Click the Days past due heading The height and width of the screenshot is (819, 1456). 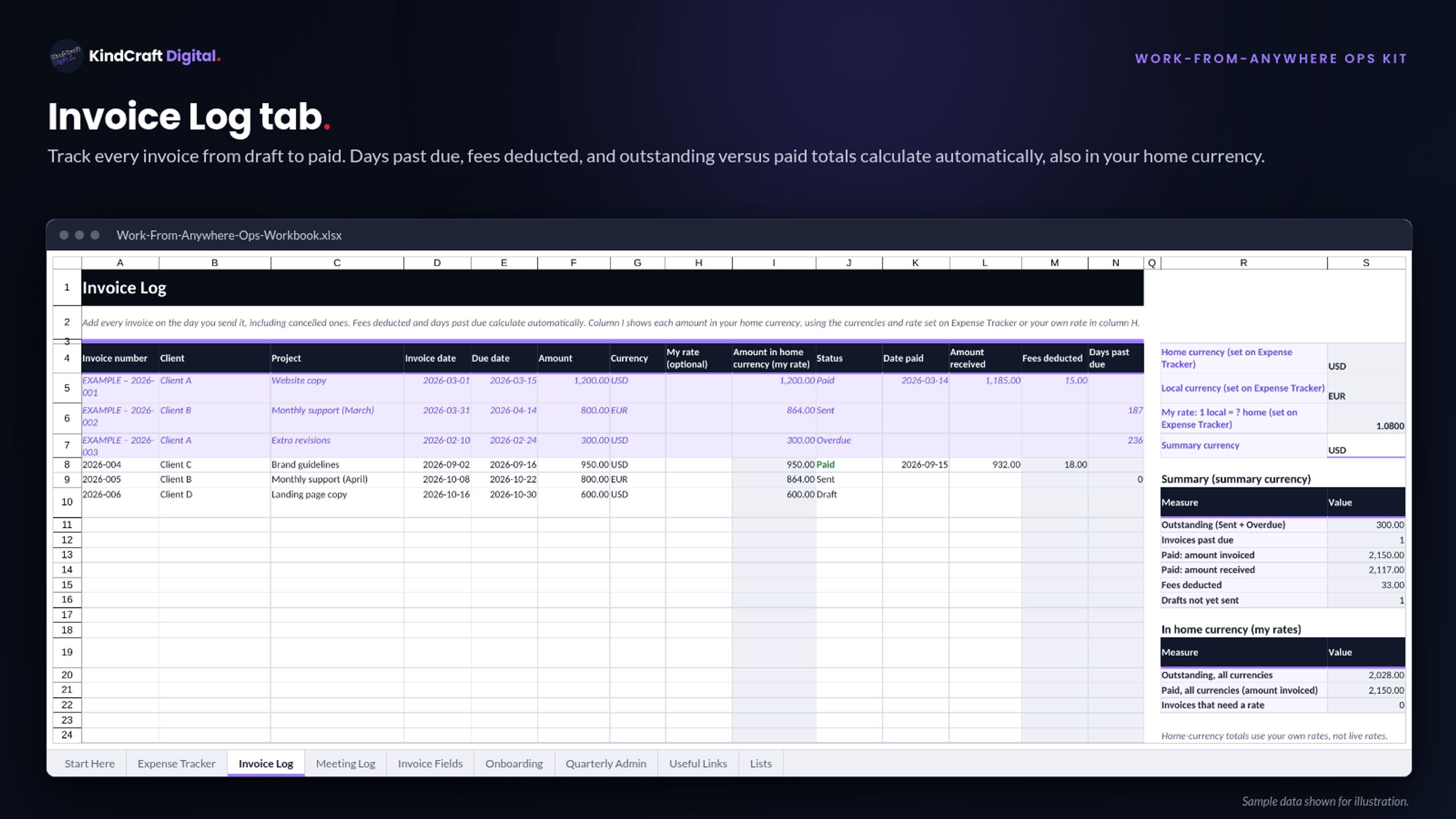click(1115, 358)
